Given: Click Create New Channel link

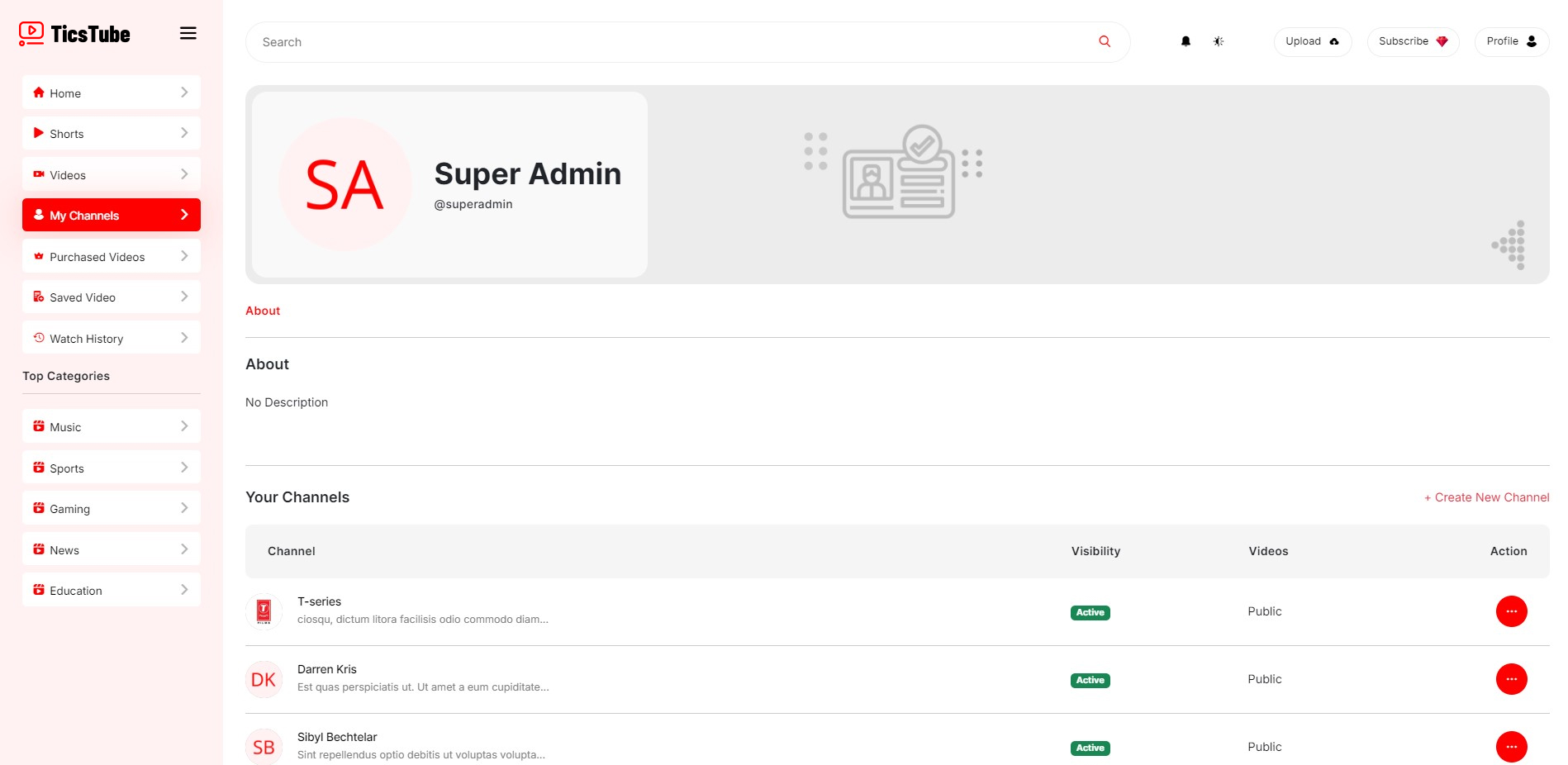Looking at the screenshot, I should tap(1486, 497).
